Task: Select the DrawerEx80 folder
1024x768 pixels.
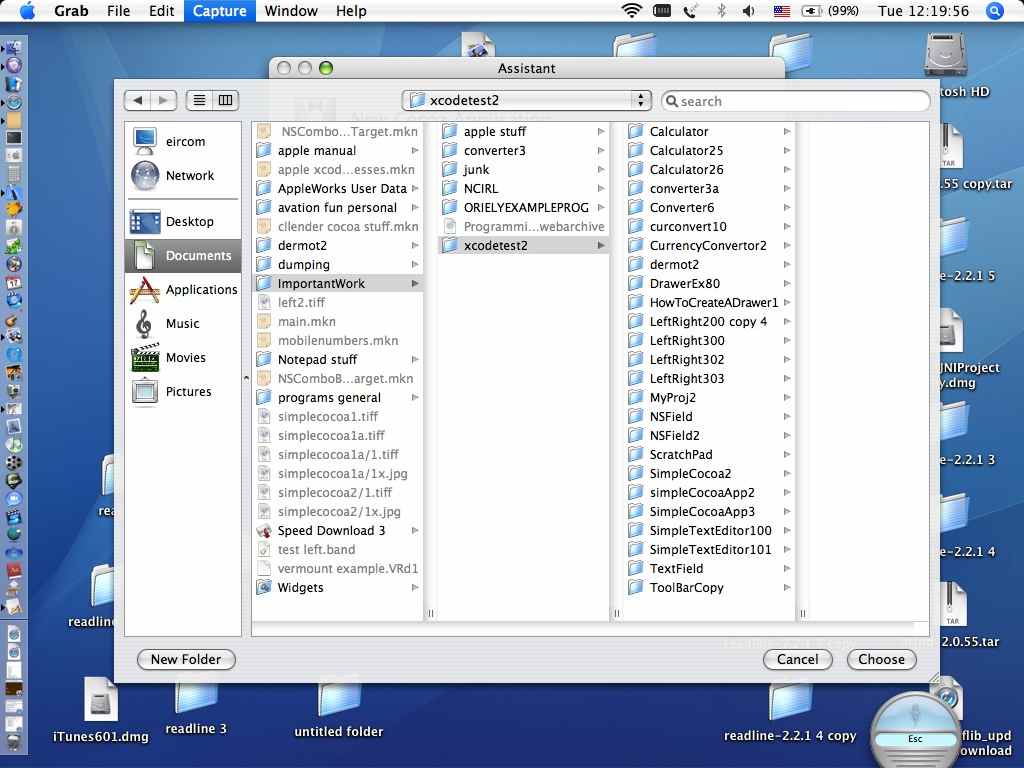Action: (x=709, y=283)
